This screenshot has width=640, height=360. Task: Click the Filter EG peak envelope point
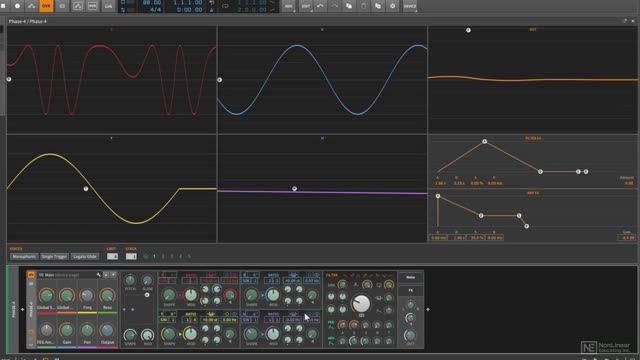[x=484, y=141]
